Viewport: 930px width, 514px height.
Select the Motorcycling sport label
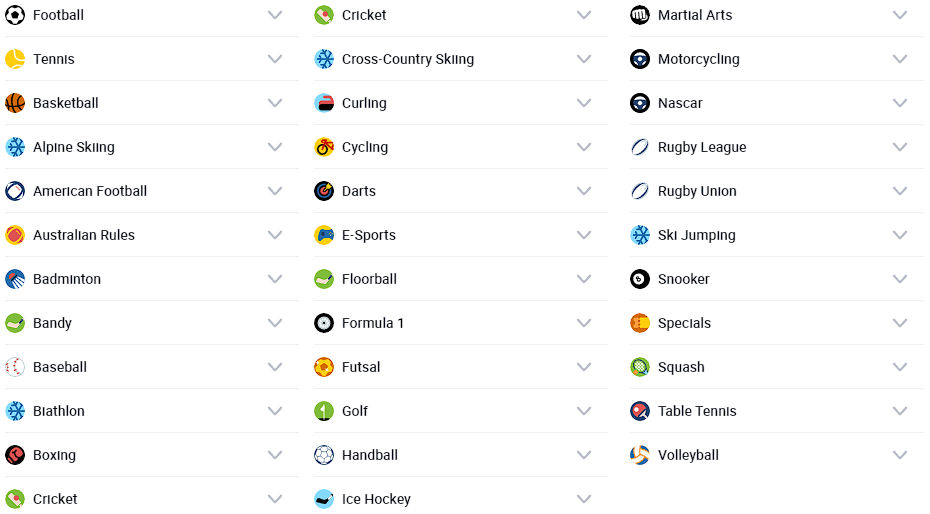tap(699, 59)
